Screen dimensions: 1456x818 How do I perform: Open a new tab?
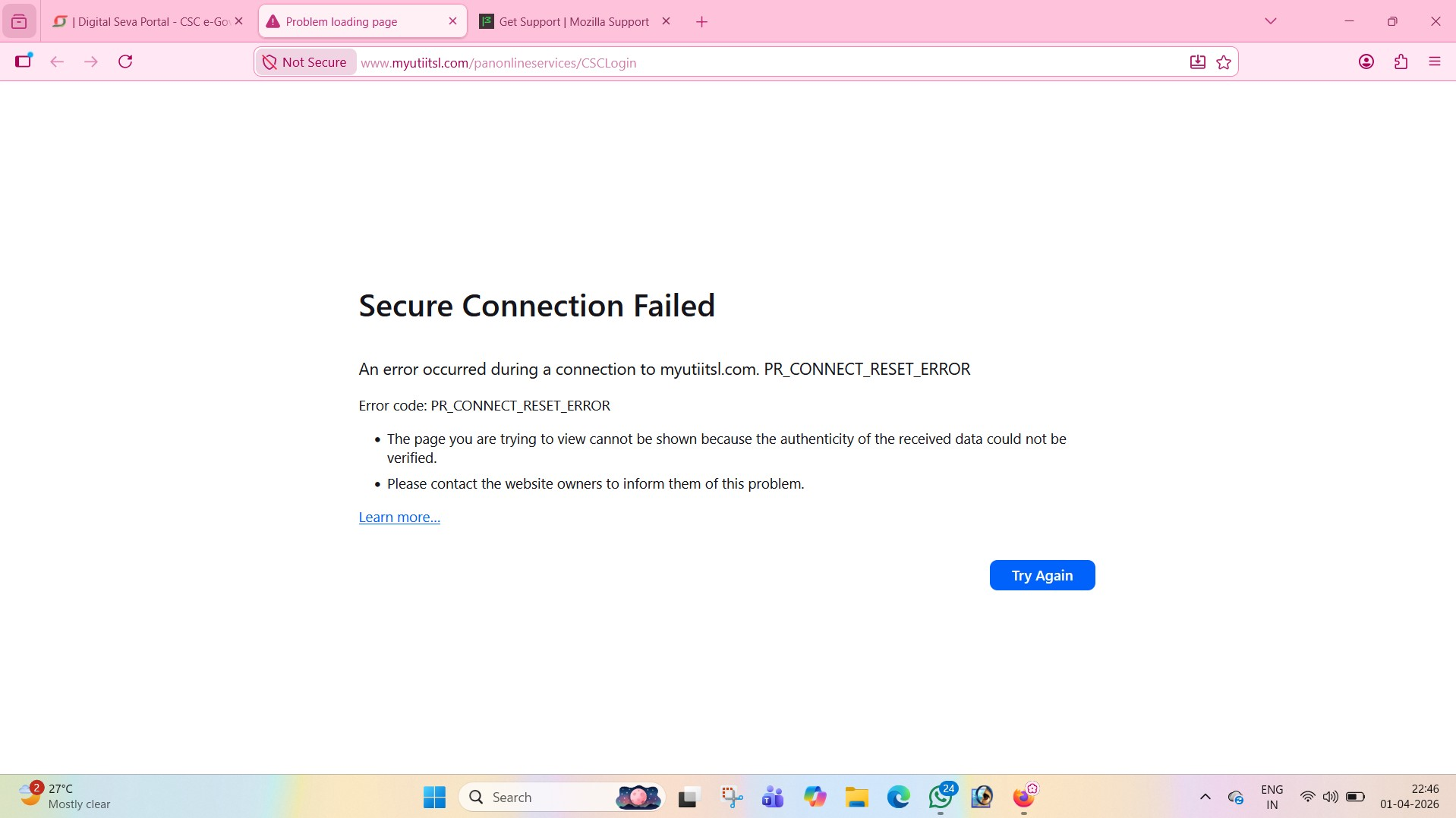[701, 22]
